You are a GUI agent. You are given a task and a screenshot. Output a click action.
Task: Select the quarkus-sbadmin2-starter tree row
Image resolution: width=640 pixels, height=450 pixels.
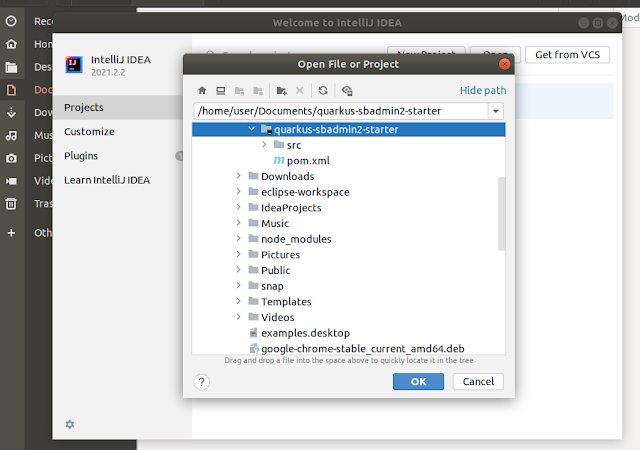pos(349,129)
